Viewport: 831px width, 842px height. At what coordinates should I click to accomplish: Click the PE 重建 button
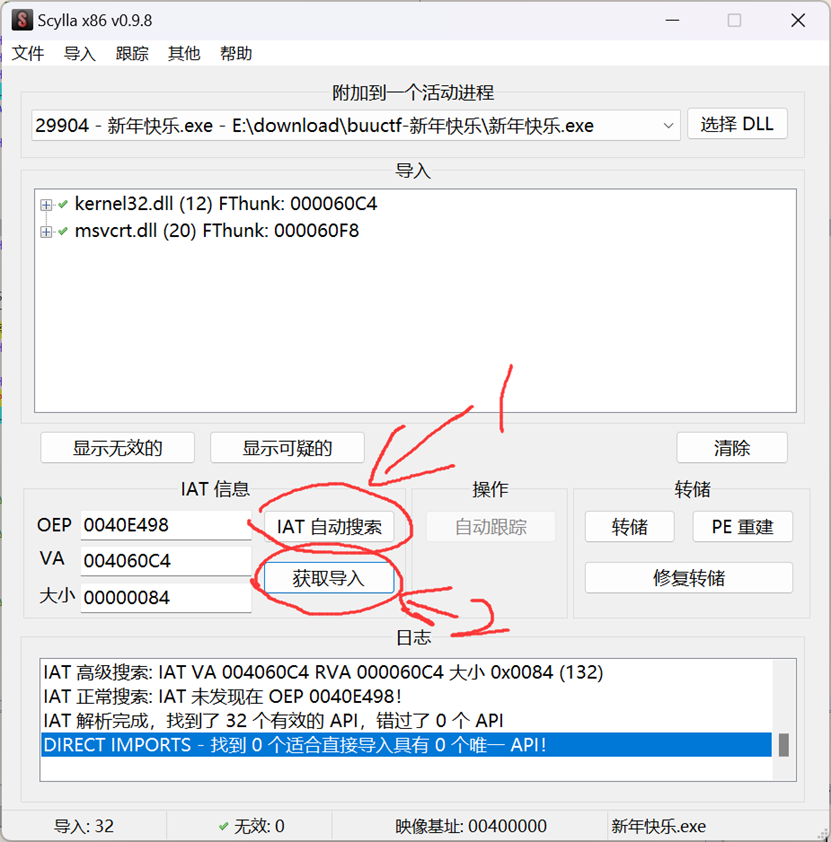(742, 527)
